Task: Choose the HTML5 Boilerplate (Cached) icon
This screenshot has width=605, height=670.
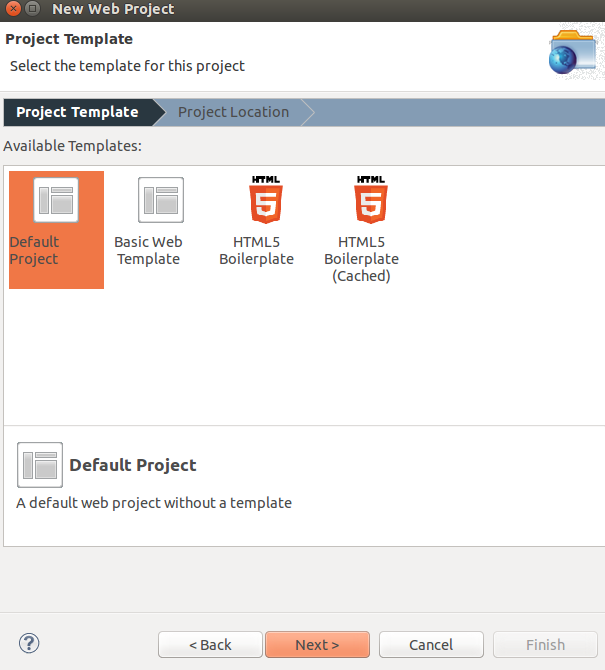Action: (x=371, y=199)
